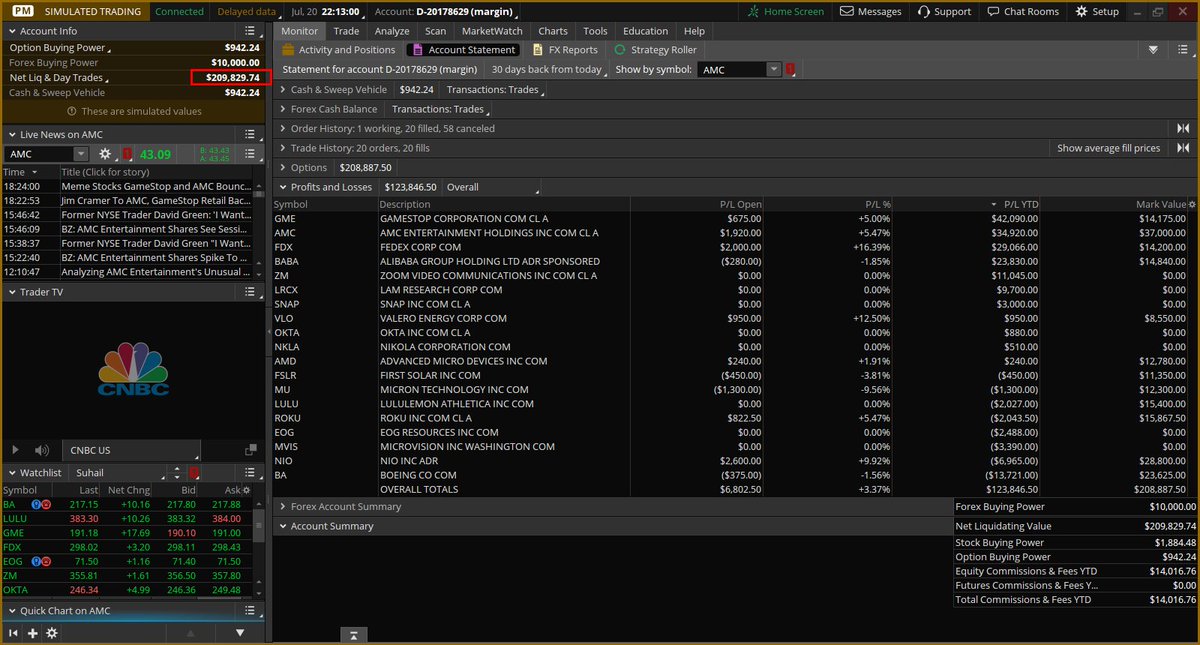Open 30 days back from today dropdown
This screenshot has width=1200, height=645.
tap(550, 70)
